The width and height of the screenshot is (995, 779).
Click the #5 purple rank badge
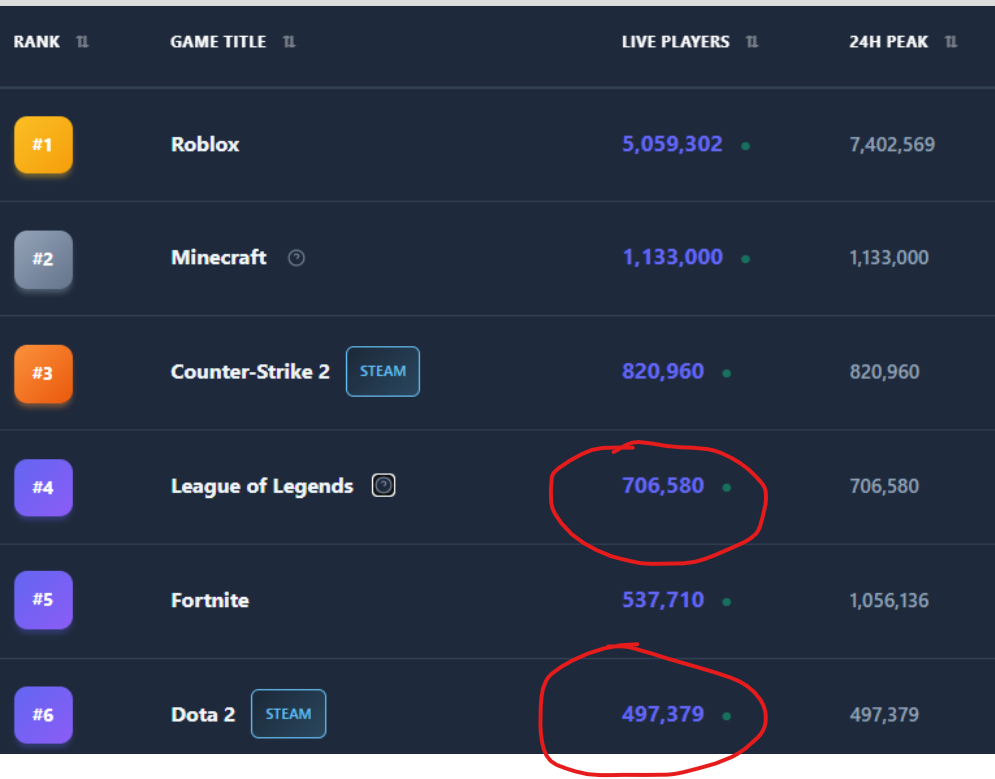pos(43,600)
